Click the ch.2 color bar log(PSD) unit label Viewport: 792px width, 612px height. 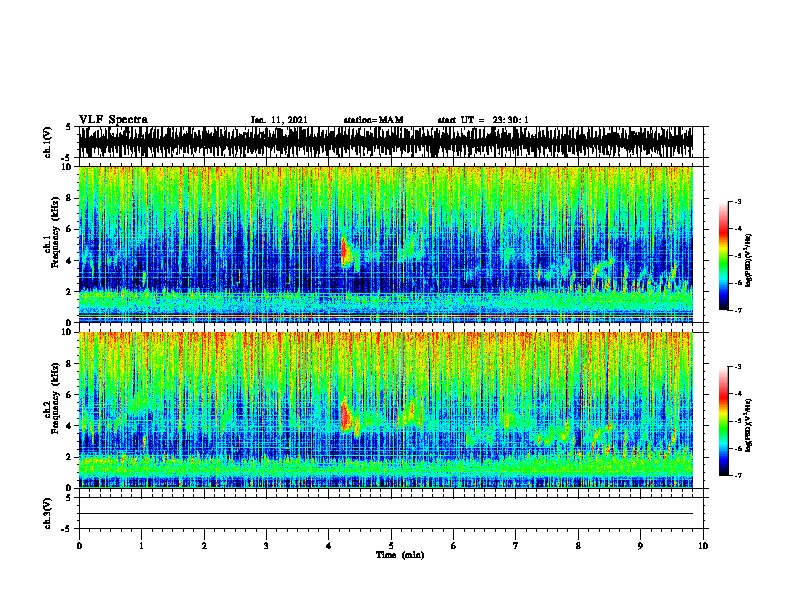(x=749, y=425)
